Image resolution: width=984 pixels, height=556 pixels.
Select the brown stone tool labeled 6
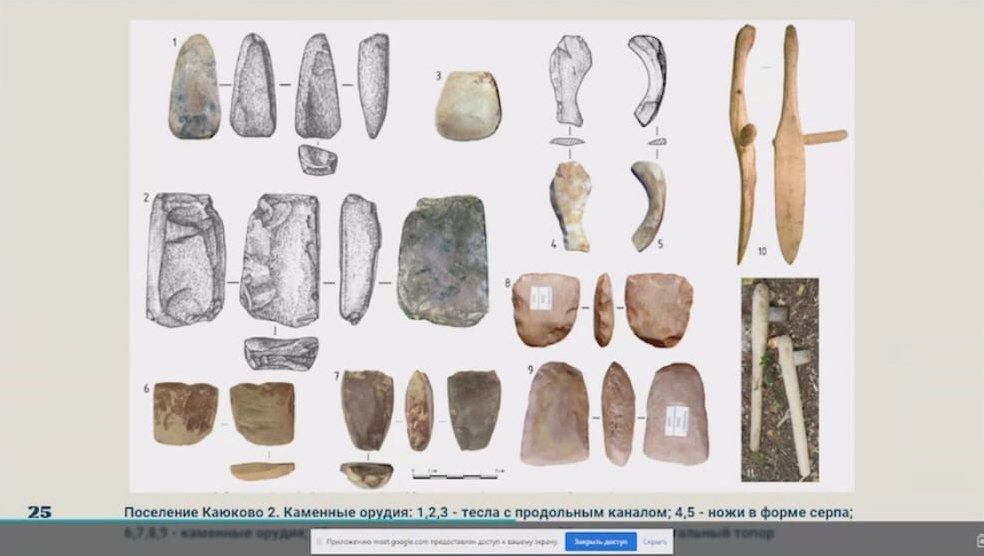185,412
